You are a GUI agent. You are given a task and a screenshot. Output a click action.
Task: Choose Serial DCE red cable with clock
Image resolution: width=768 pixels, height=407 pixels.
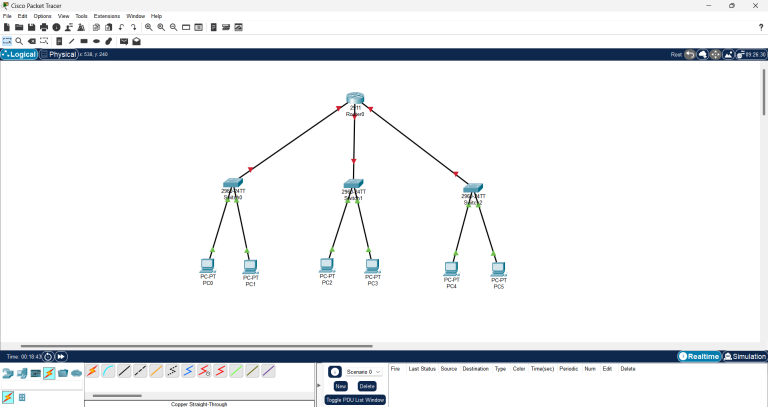pos(205,371)
